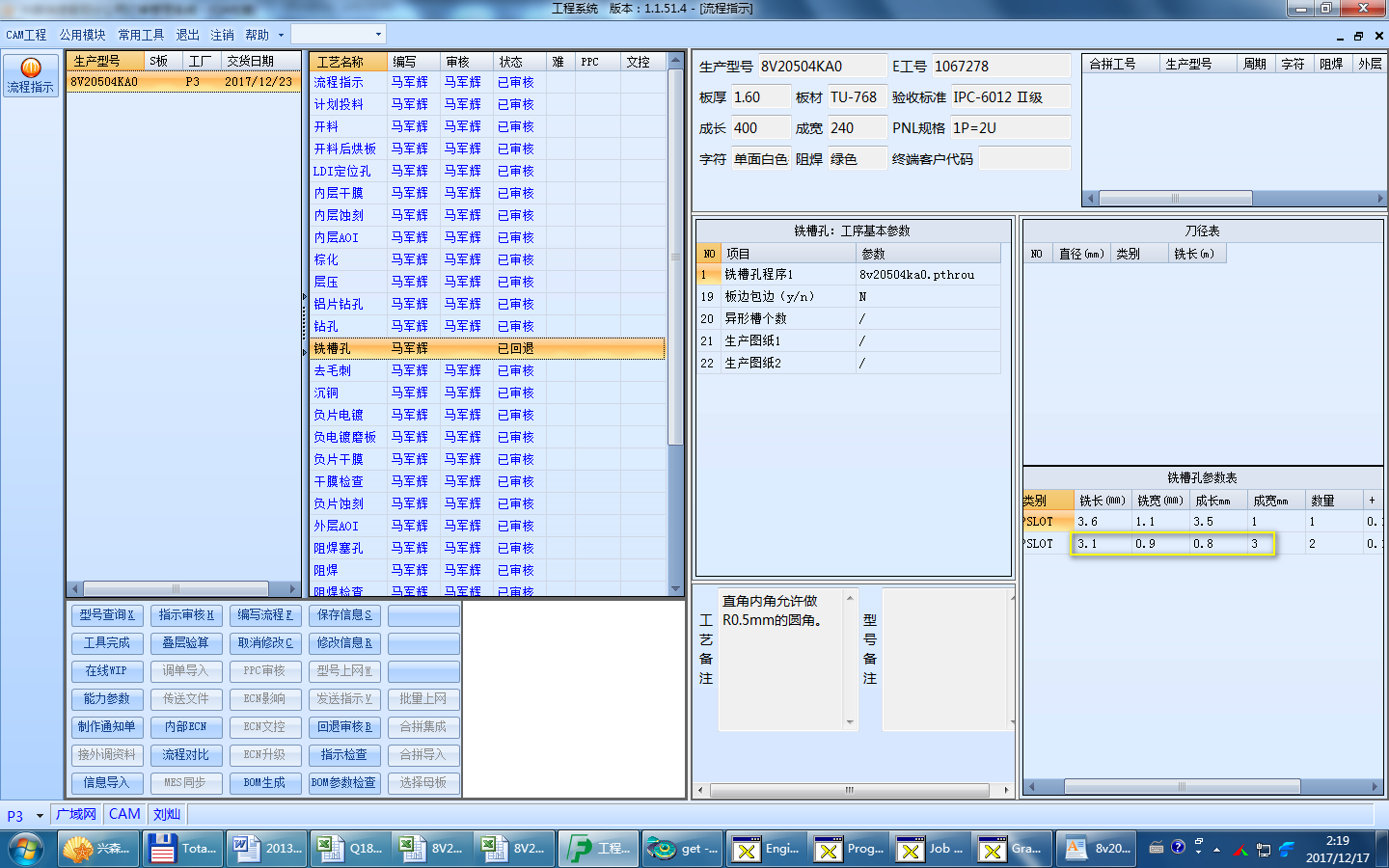Click the 生产型号 field showing 8V20504KA0

pos(822,67)
